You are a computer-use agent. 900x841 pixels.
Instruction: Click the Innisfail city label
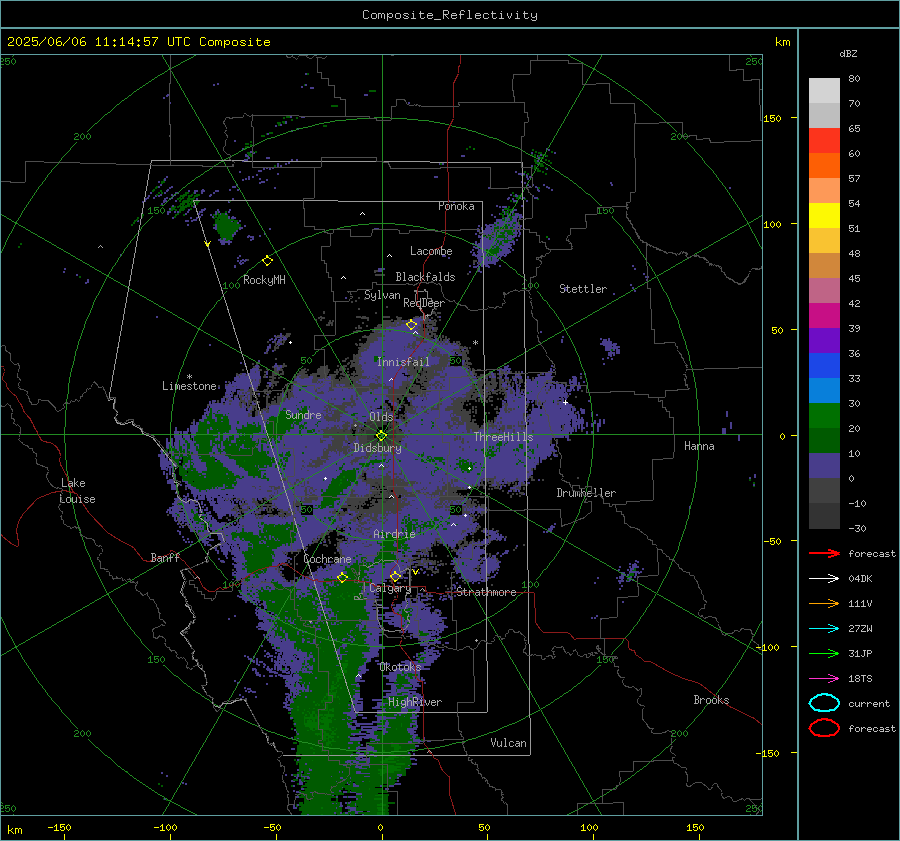coord(403,362)
